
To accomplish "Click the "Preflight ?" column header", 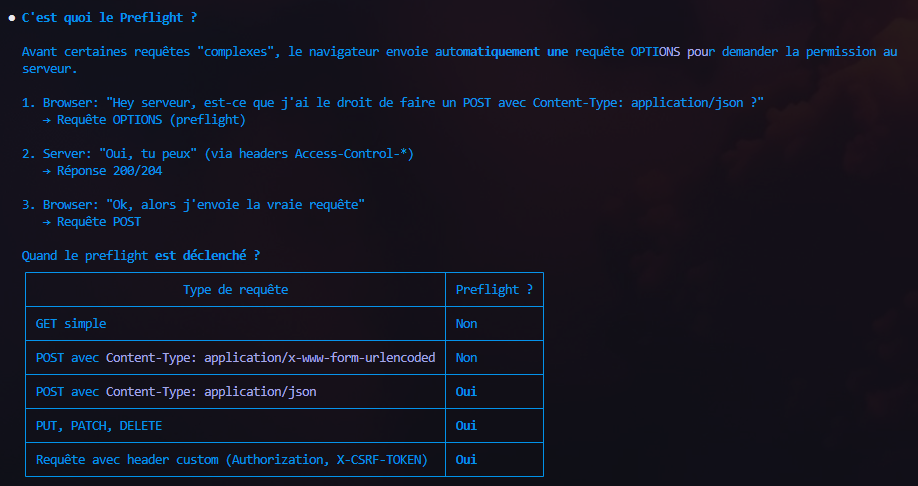I will tap(494, 290).
